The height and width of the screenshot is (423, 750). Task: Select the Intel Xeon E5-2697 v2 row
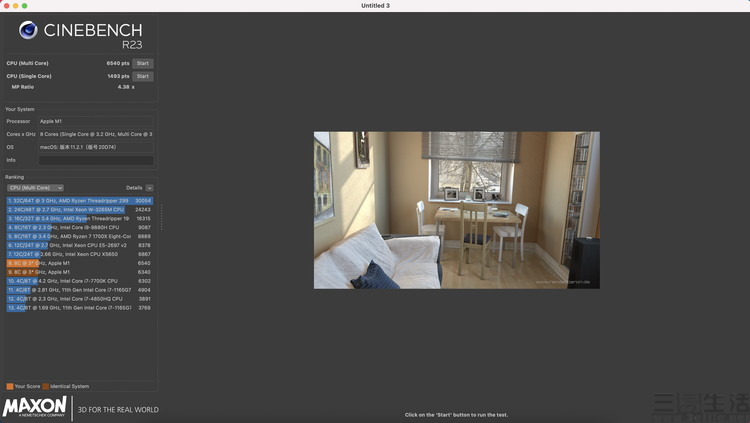pos(80,245)
